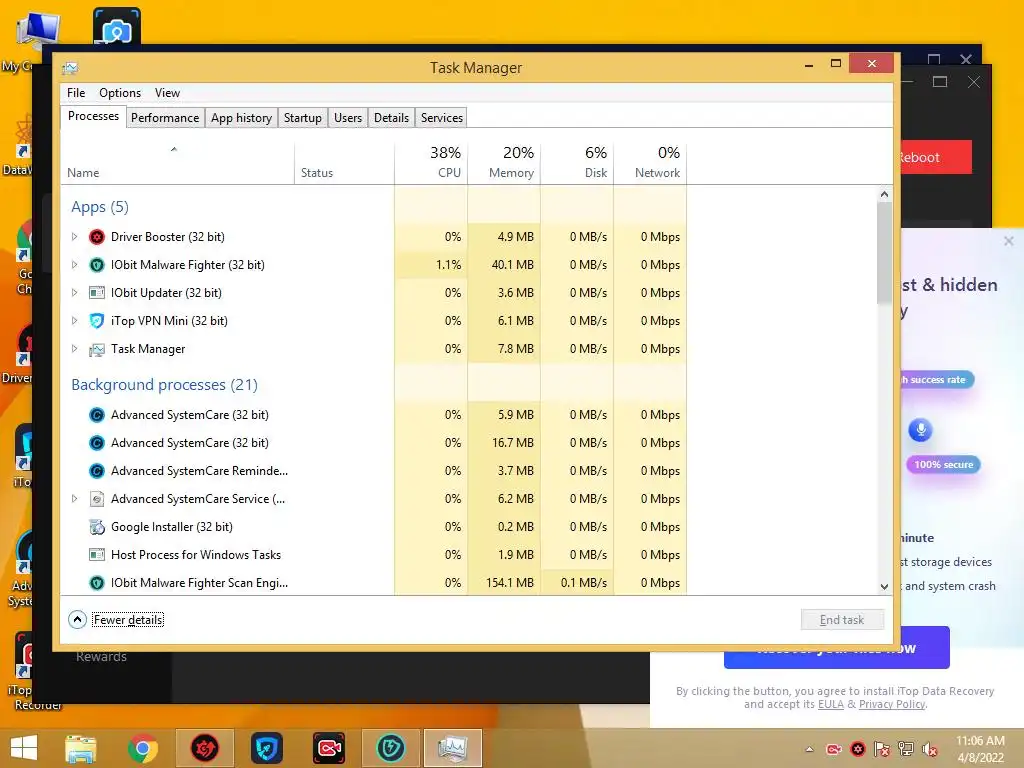Screen dimensions: 1024x768
Task: Click the Fewer details link text
Action: [128, 620]
